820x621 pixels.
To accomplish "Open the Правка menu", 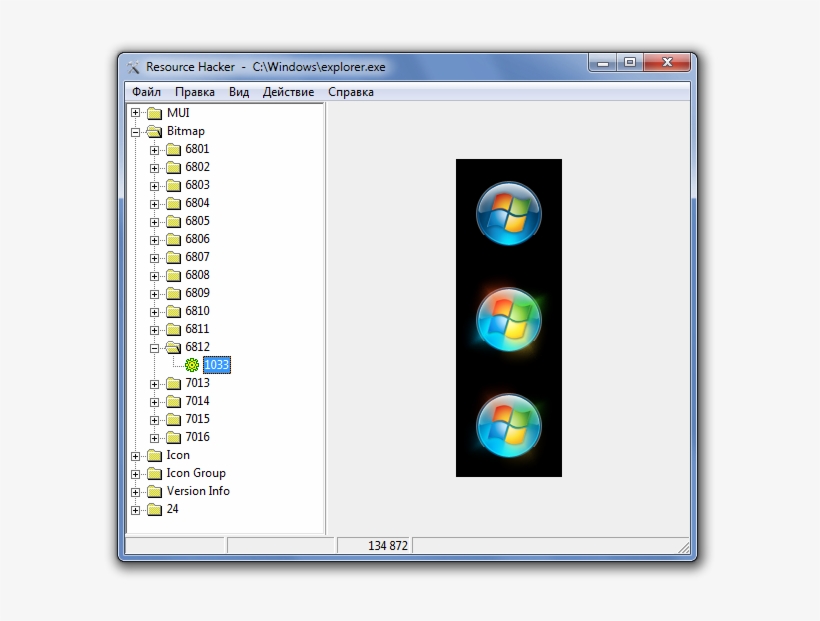I will [195, 92].
